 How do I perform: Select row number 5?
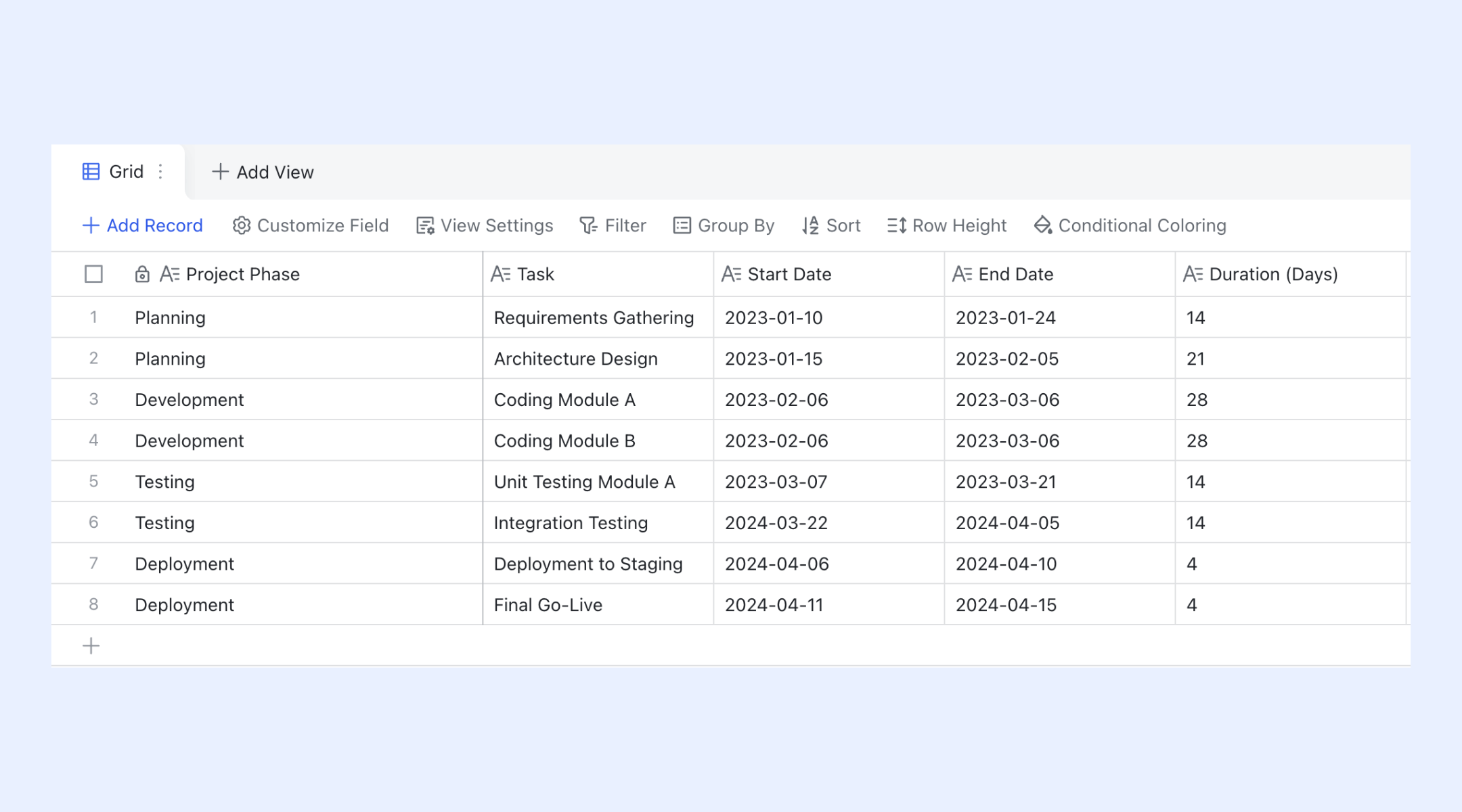click(93, 482)
